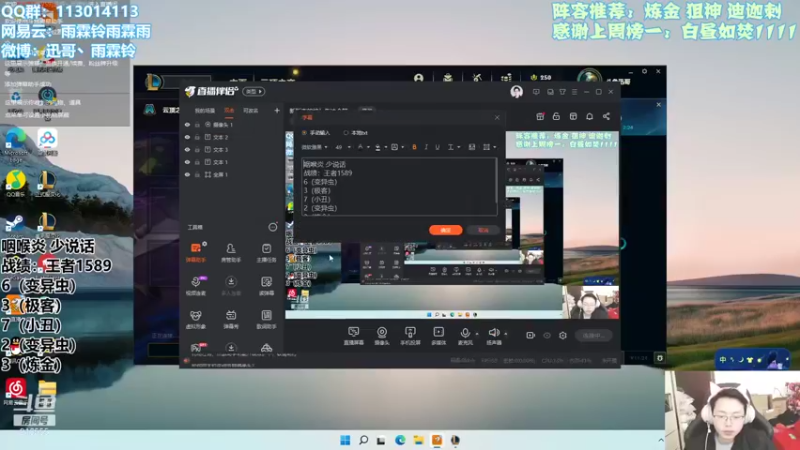Click the record video icon beside settings
The height and width of the screenshot is (450, 800).
[x=530, y=335]
